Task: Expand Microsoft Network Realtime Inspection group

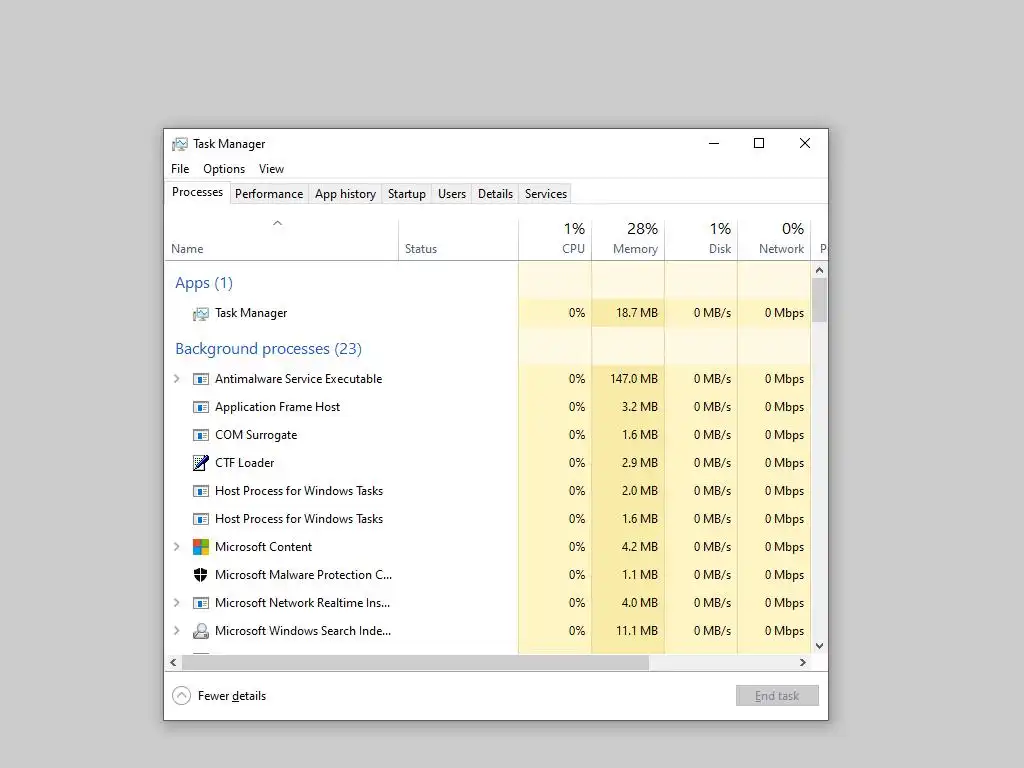Action: pos(176,603)
